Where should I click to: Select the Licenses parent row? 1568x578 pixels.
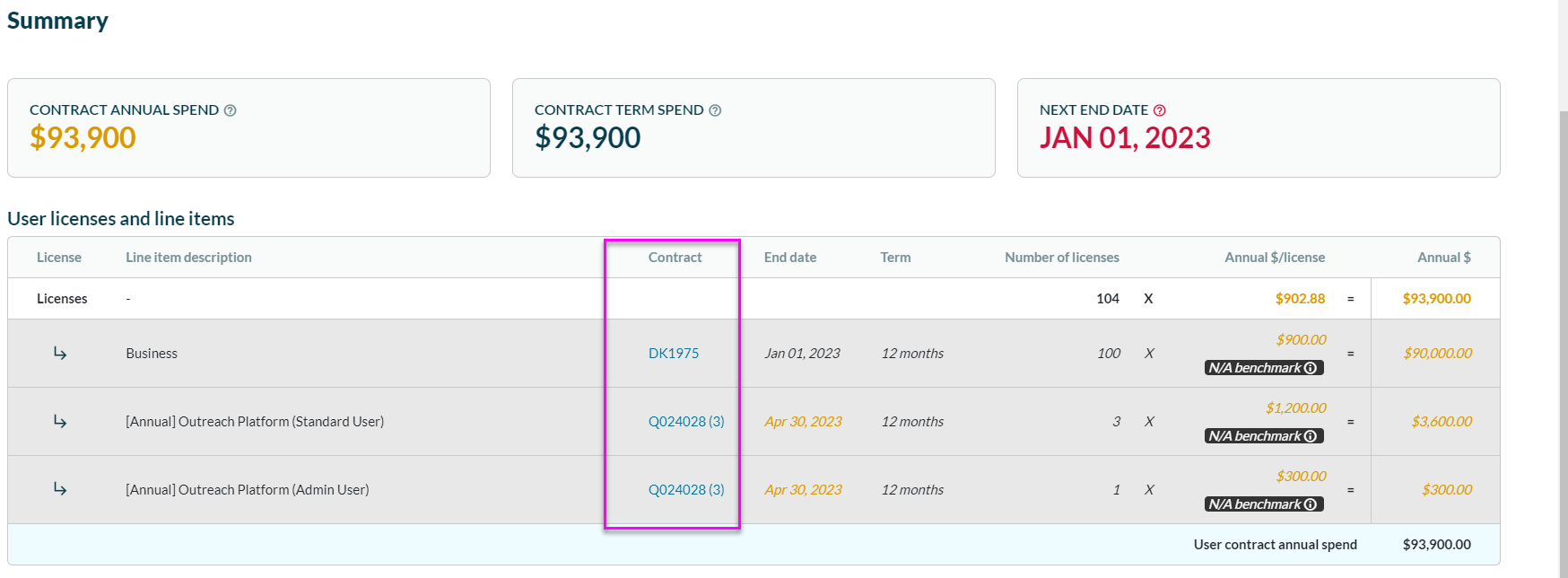[x=62, y=299]
